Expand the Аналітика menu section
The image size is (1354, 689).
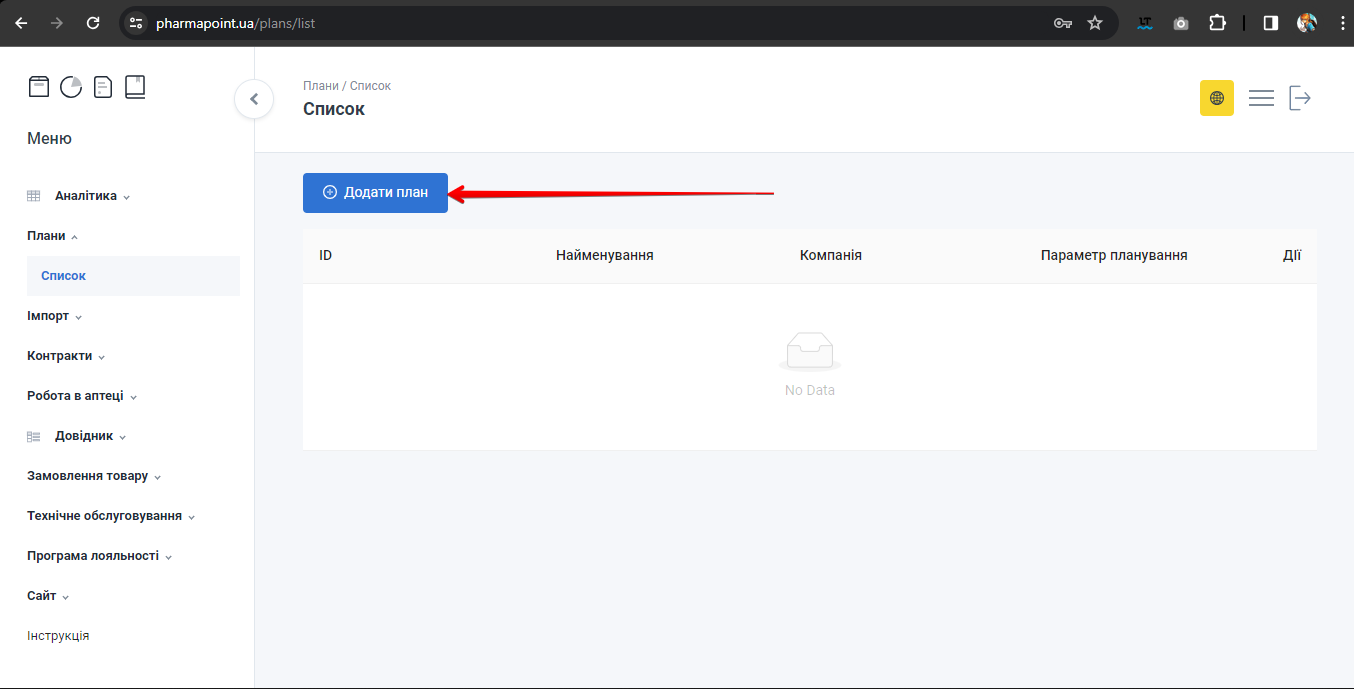tap(86, 196)
